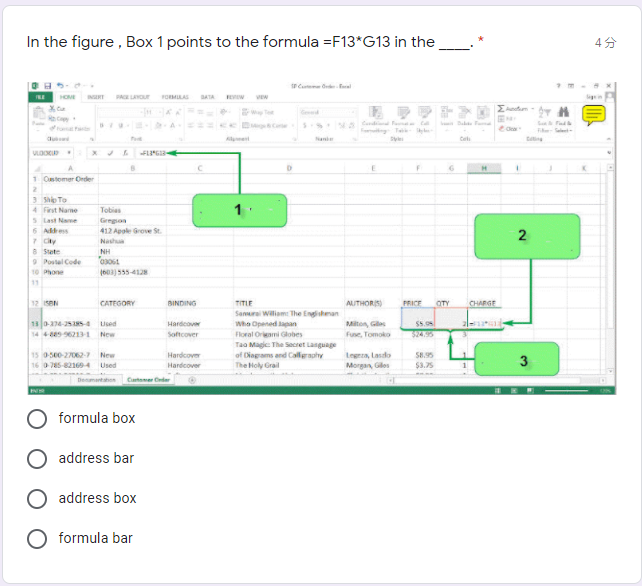
Task: Switch to the INSERT ribbon tab
Action: (x=95, y=97)
